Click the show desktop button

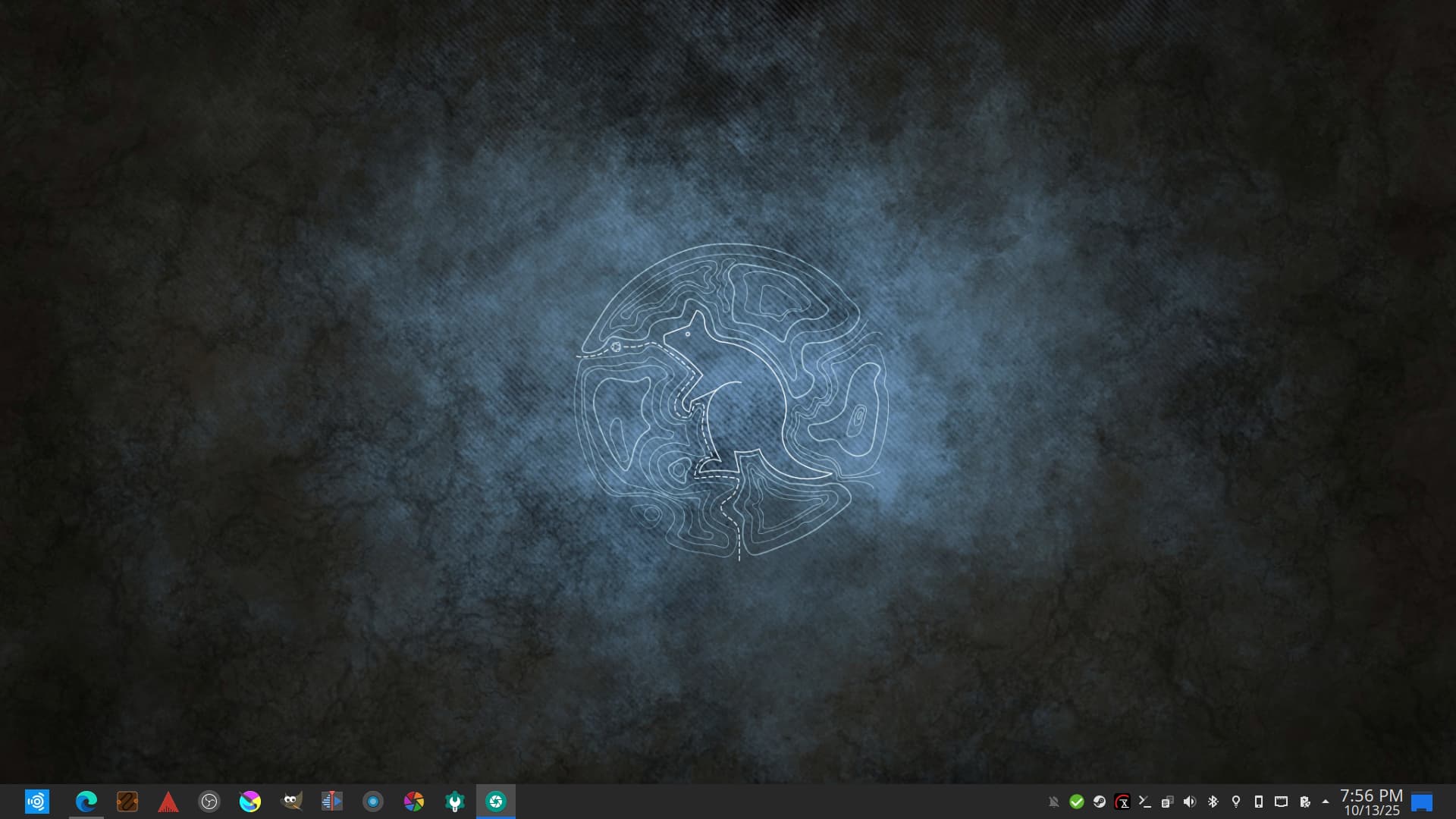coord(1422,802)
